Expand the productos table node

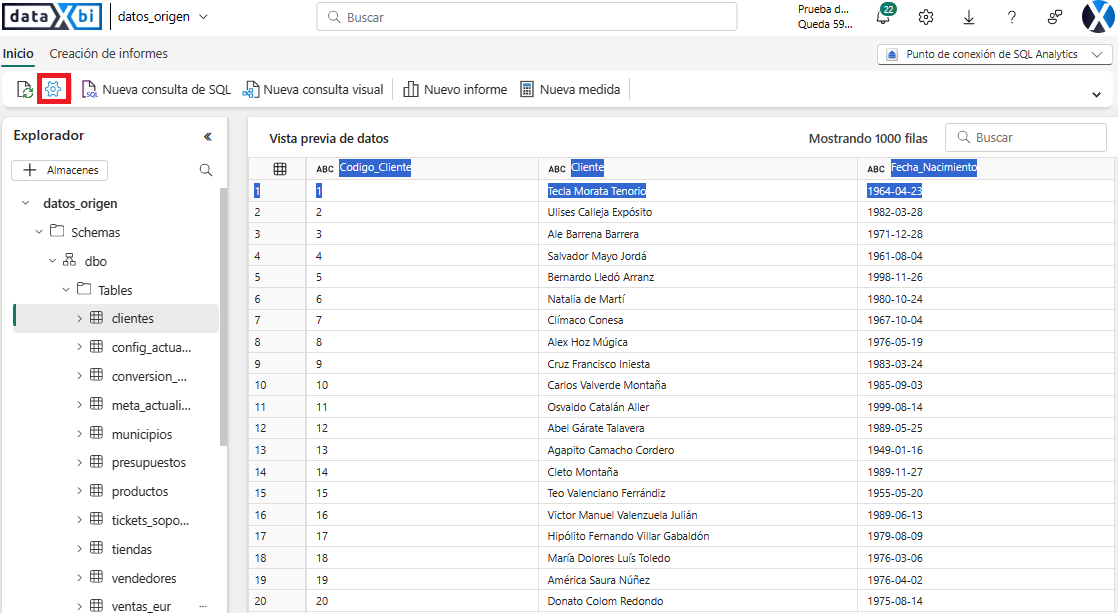pyautogui.click(x=80, y=491)
